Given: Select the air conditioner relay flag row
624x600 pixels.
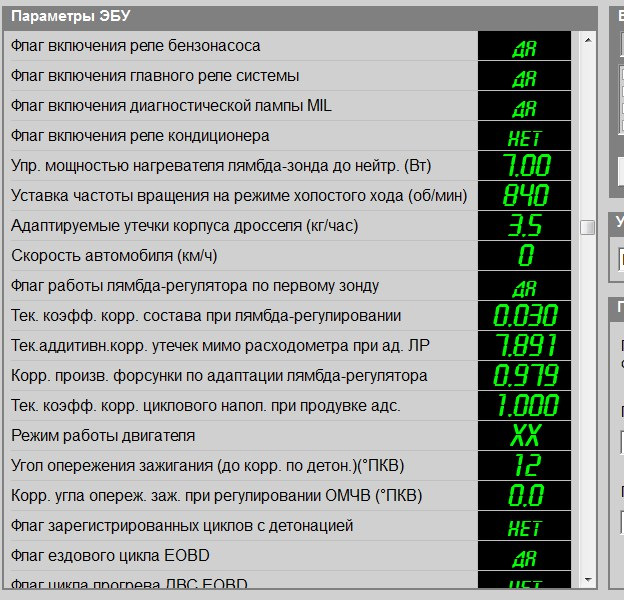Looking at the screenshot, I should pyautogui.click(x=240, y=136).
